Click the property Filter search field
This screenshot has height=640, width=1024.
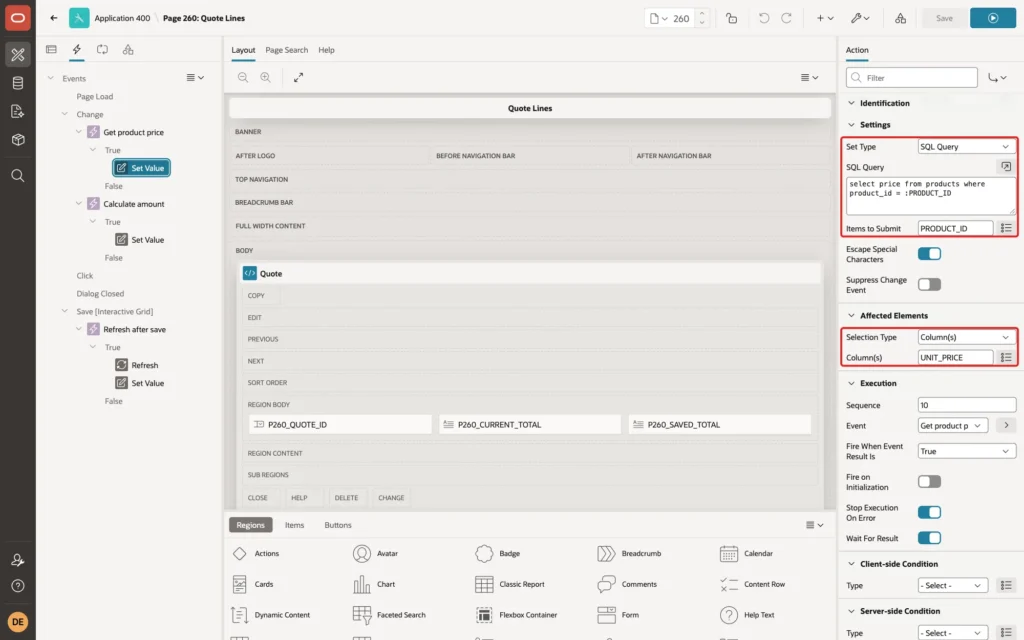(912, 78)
